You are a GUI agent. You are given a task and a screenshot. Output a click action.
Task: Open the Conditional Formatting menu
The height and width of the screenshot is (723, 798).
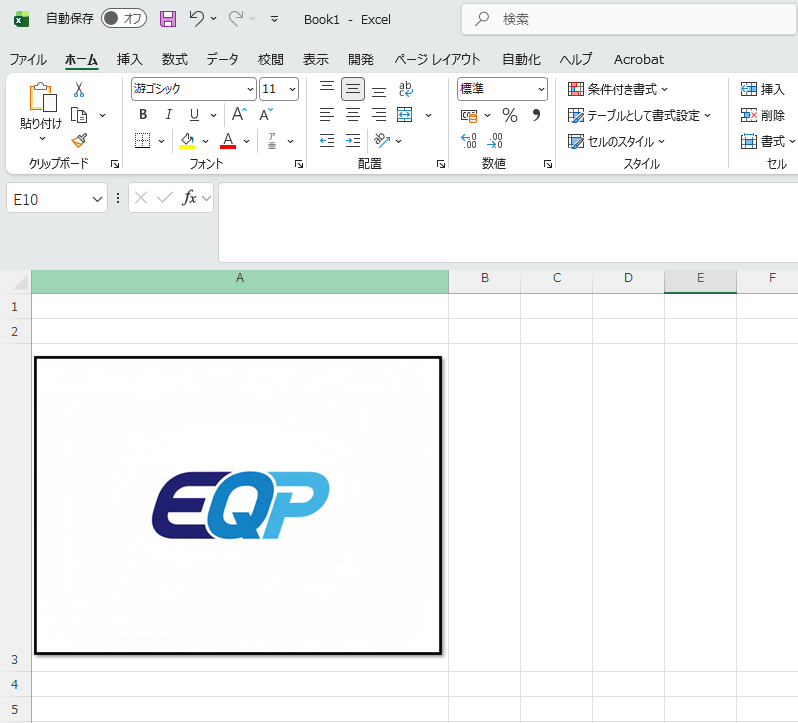pos(618,90)
